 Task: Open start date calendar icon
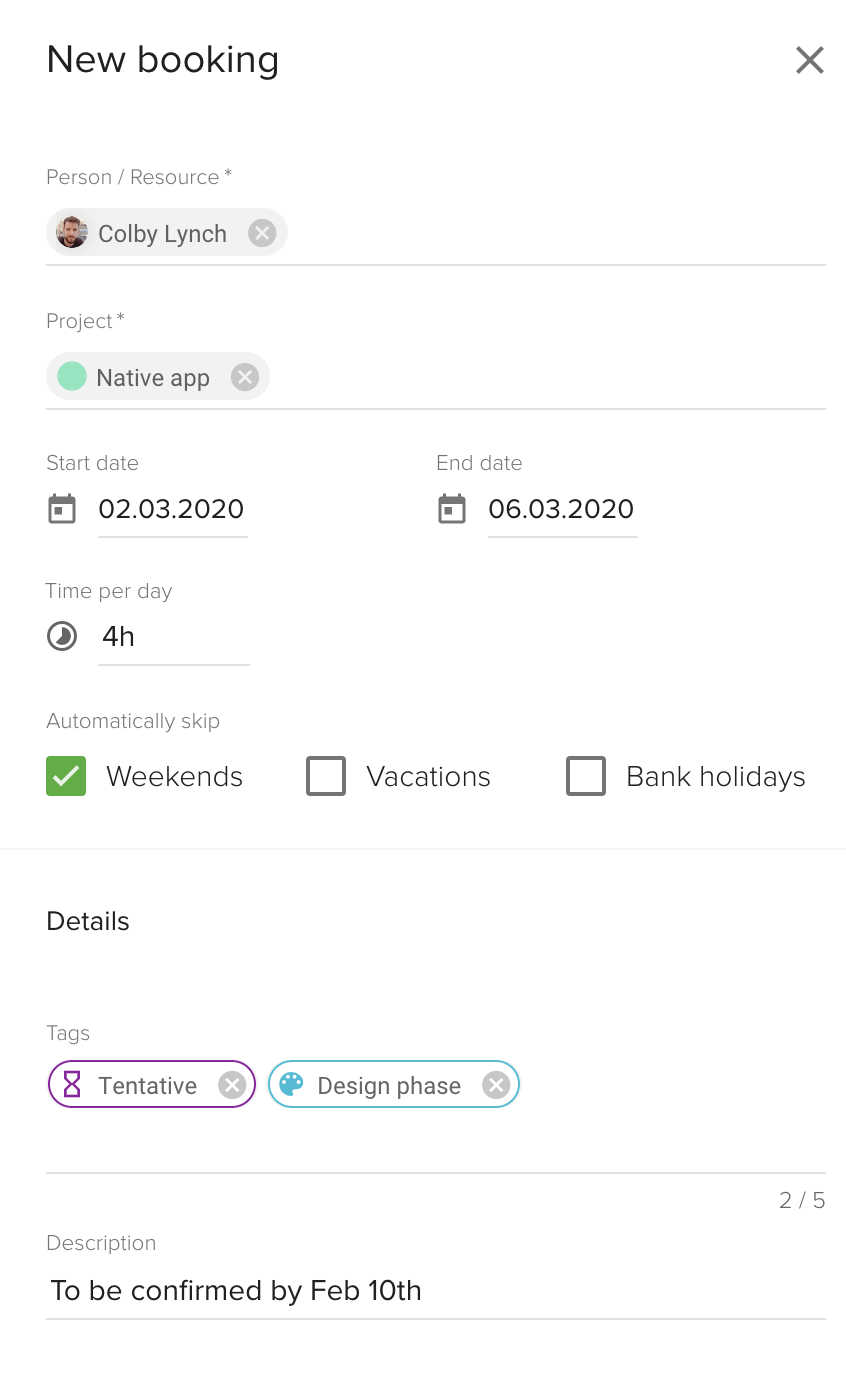pyautogui.click(x=62, y=509)
